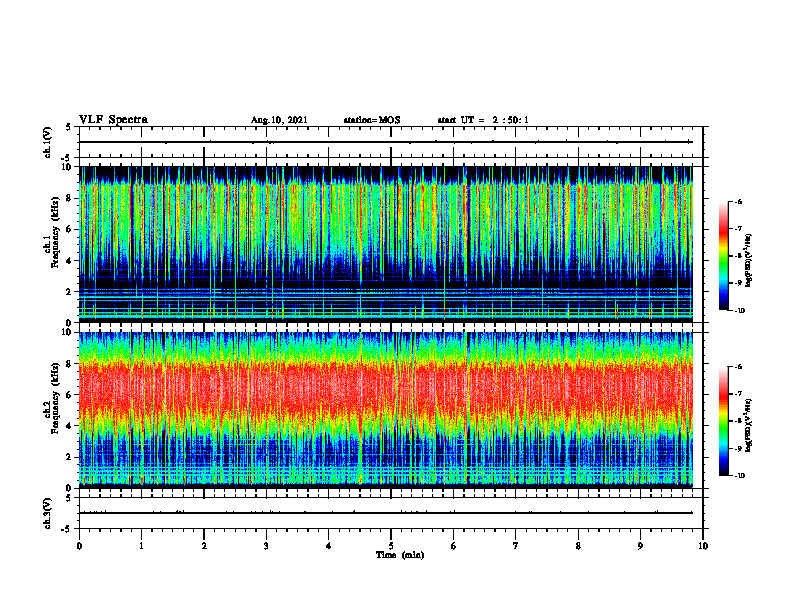This screenshot has width=792, height=612.
Task: Click time axis tick label "9"
Action: tap(640, 546)
